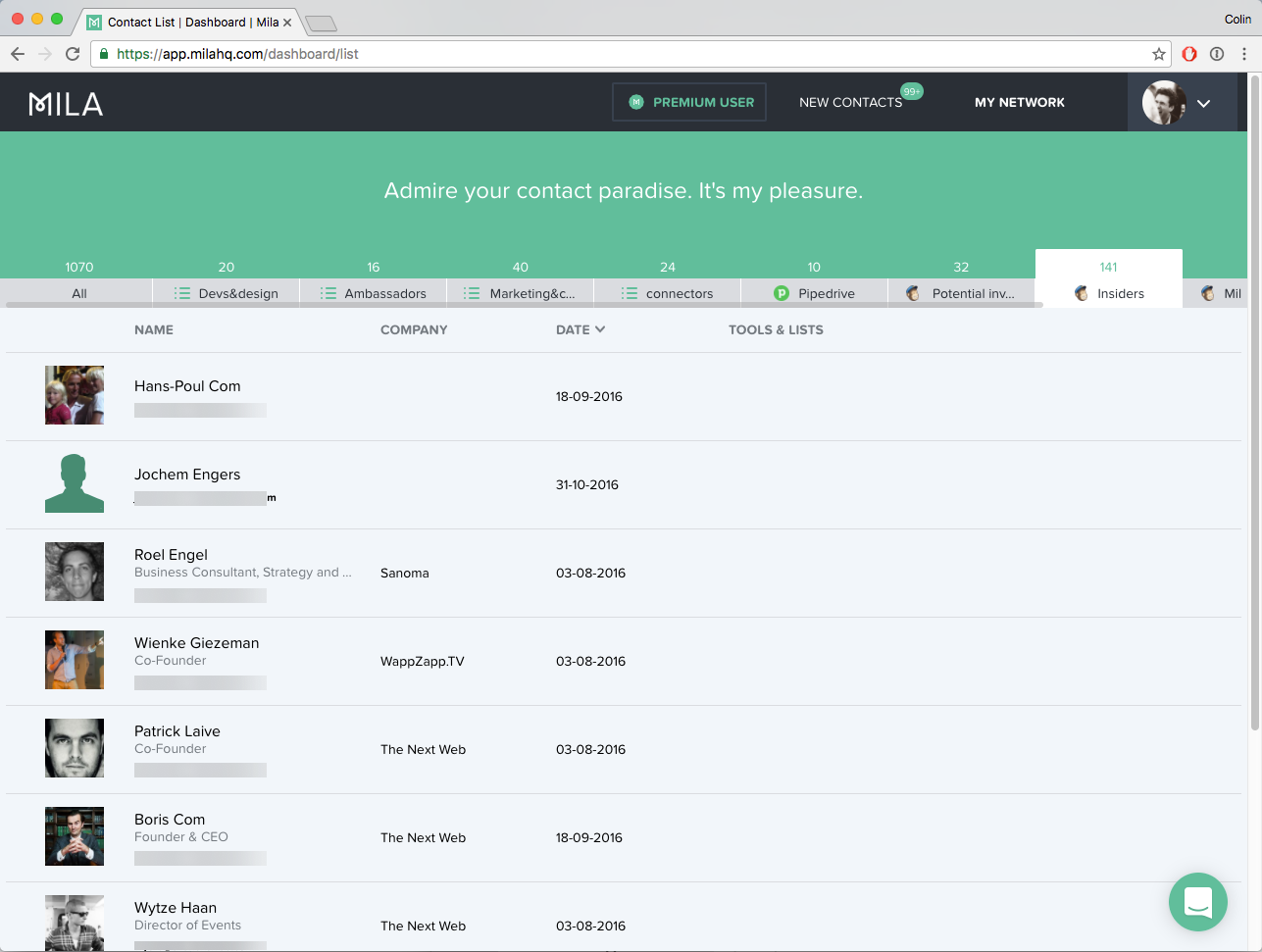Screen dimensions: 1262x952
Task: Click the MILA logo
Action: coord(66,103)
